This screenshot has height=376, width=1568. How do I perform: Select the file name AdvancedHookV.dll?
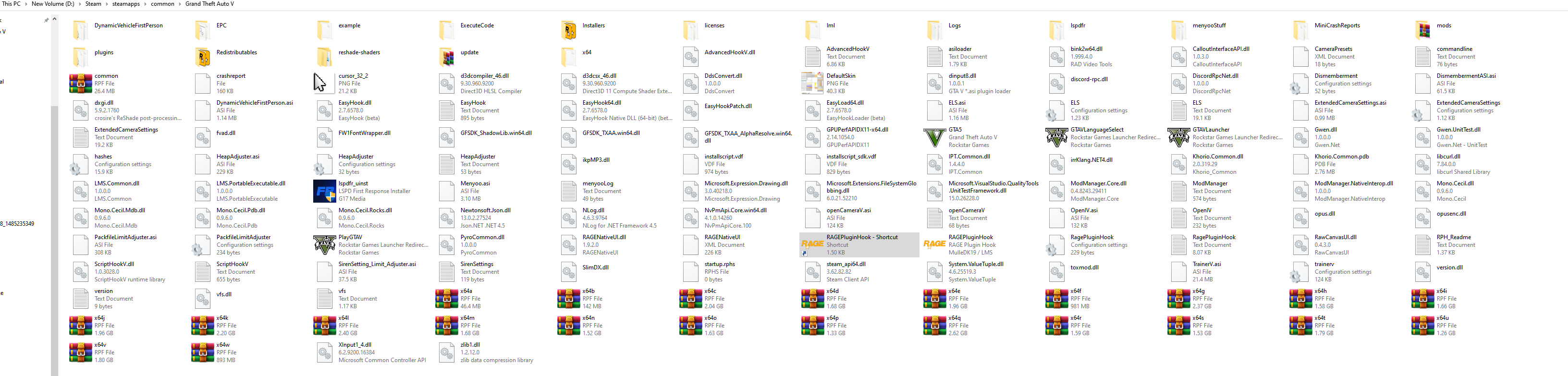[x=730, y=52]
